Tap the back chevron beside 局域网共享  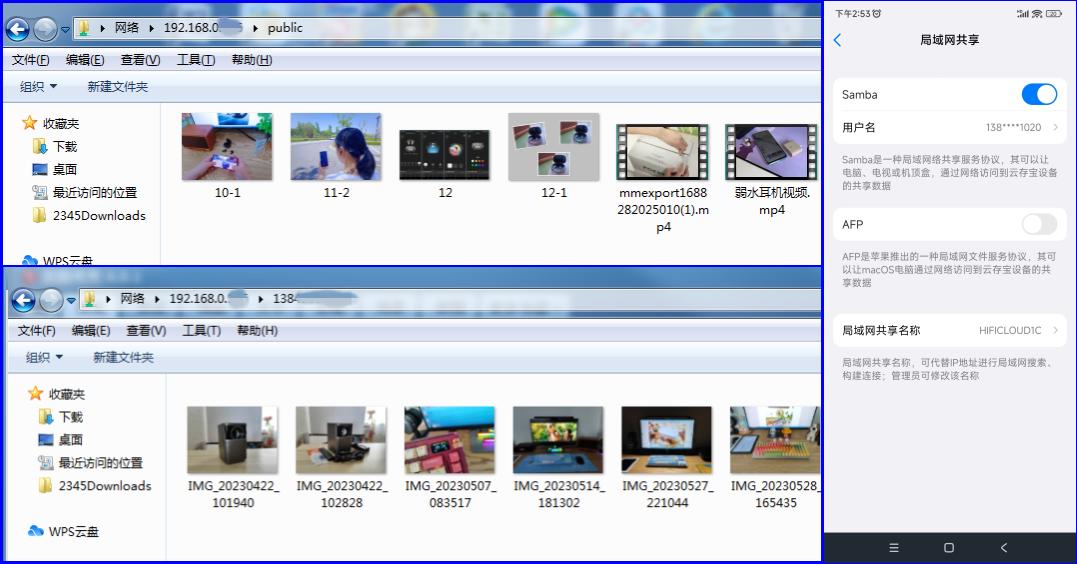pyautogui.click(x=838, y=40)
